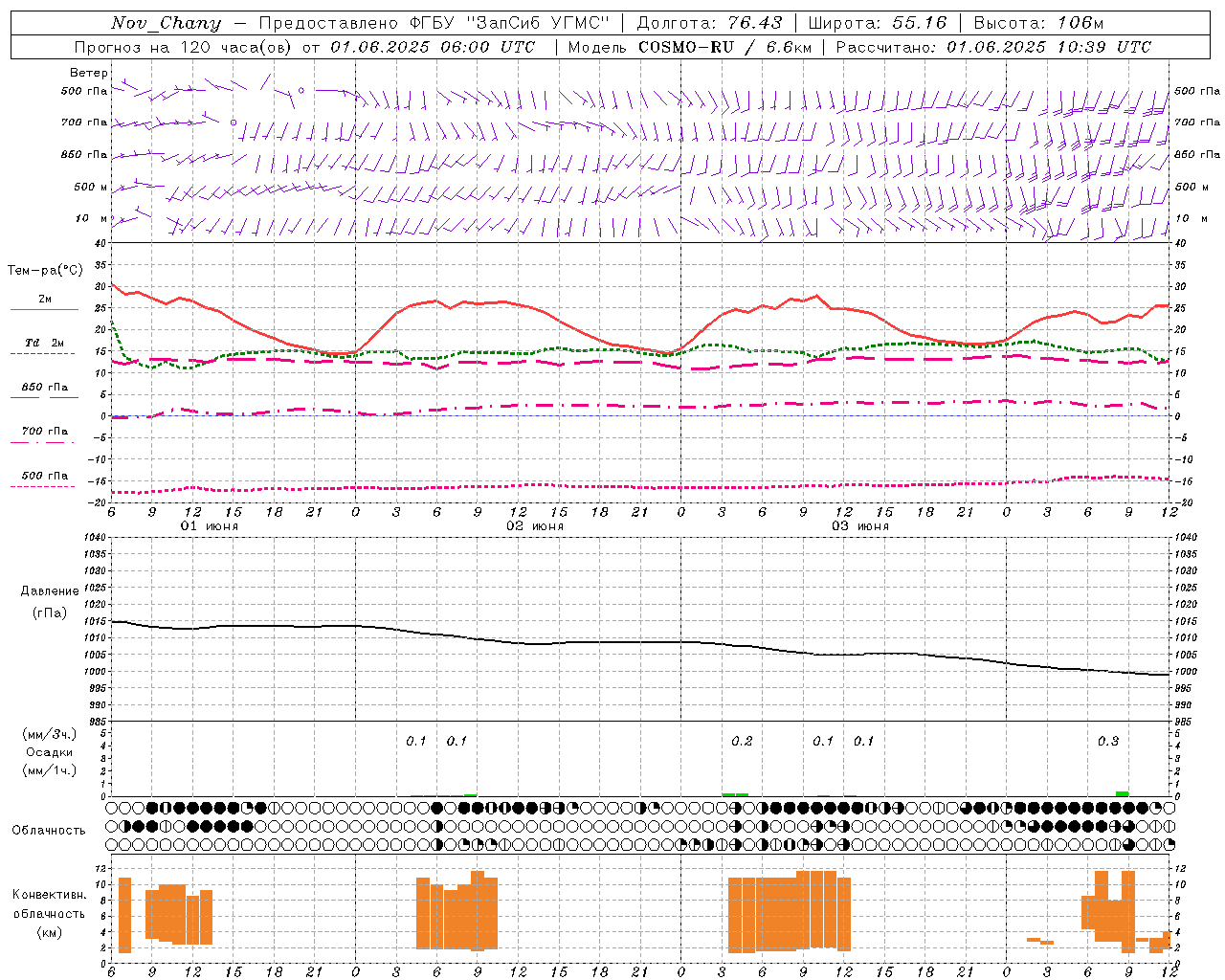This screenshot has height=980, width=1225.
Task: Click the Предоставлено ФГБУ "ЗапСиб УГМС" text
Action: 434,23
